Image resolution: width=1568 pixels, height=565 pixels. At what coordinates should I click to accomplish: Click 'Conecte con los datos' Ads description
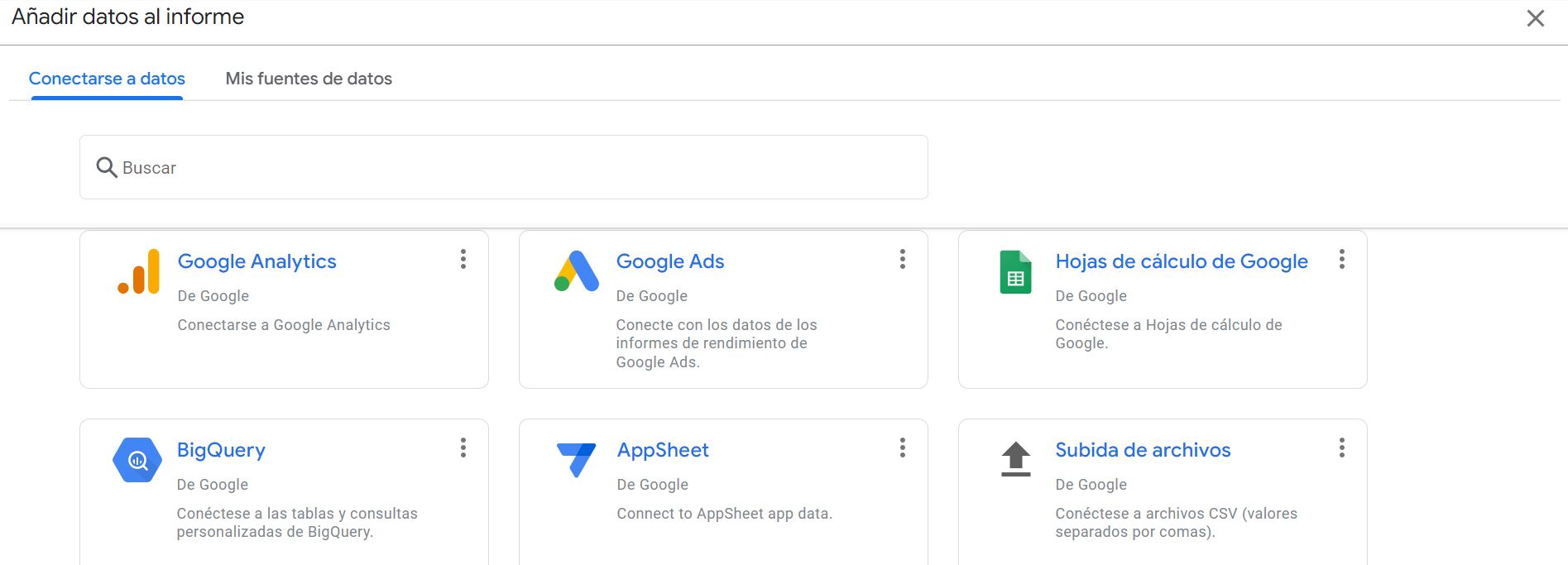click(717, 343)
